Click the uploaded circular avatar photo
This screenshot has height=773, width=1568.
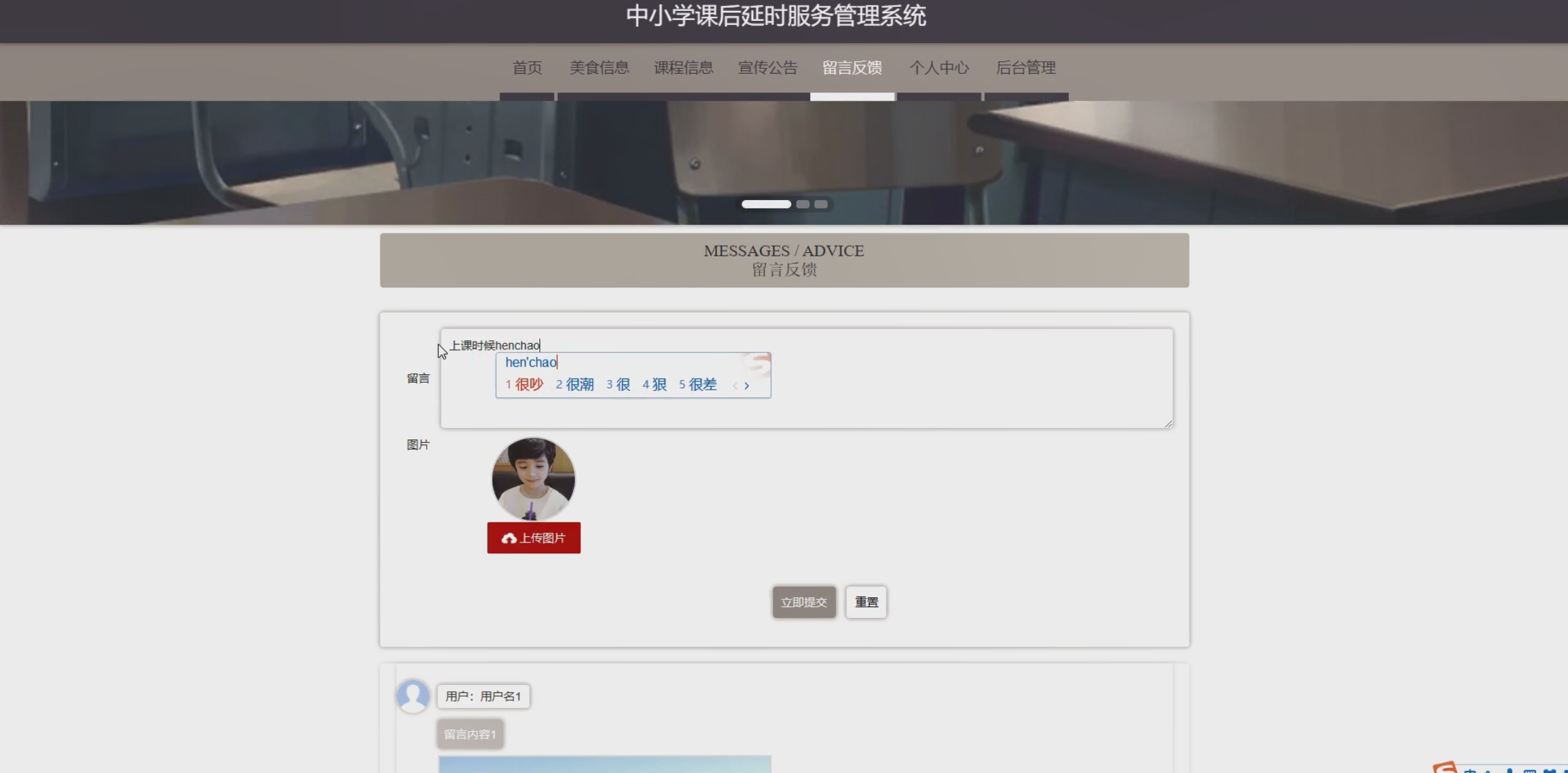click(533, 479)
